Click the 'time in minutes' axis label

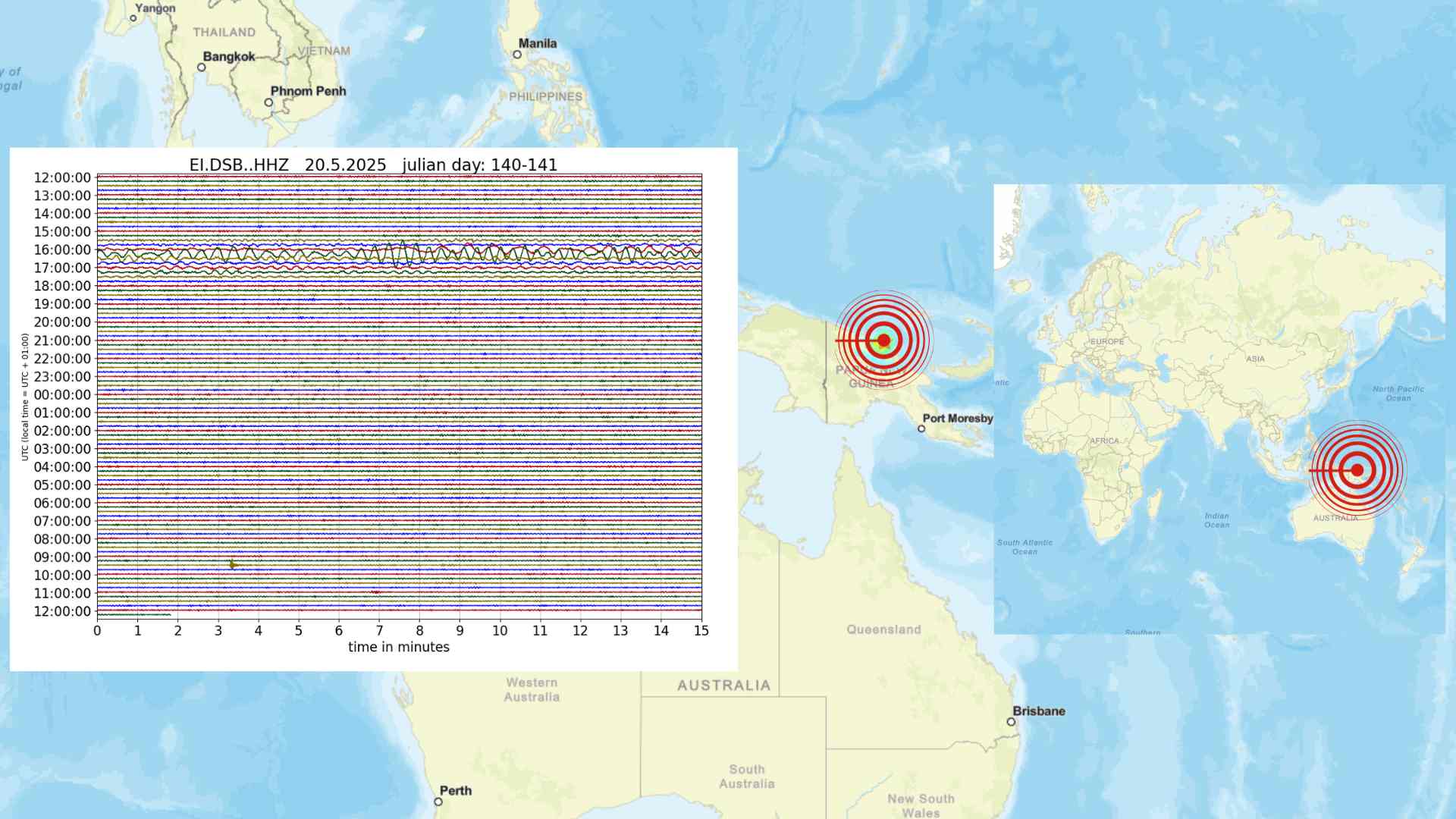(x=398, y=647)
